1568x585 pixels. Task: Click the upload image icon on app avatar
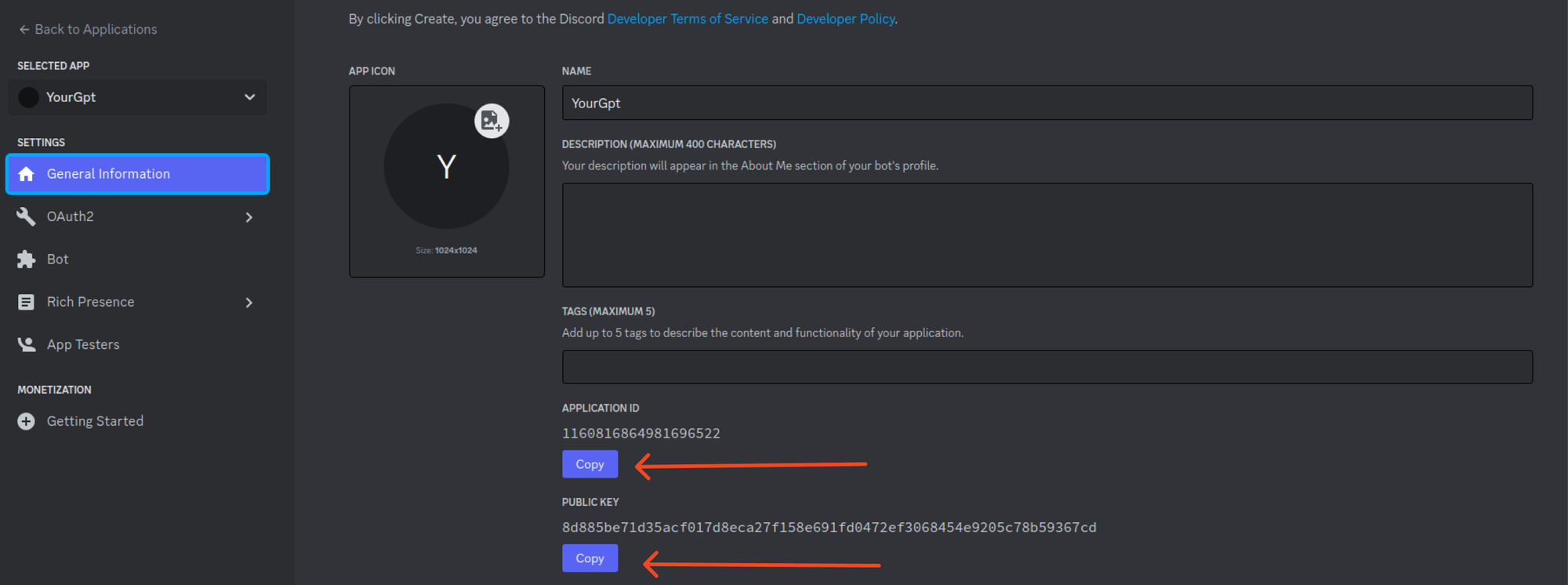coord(492,121)
